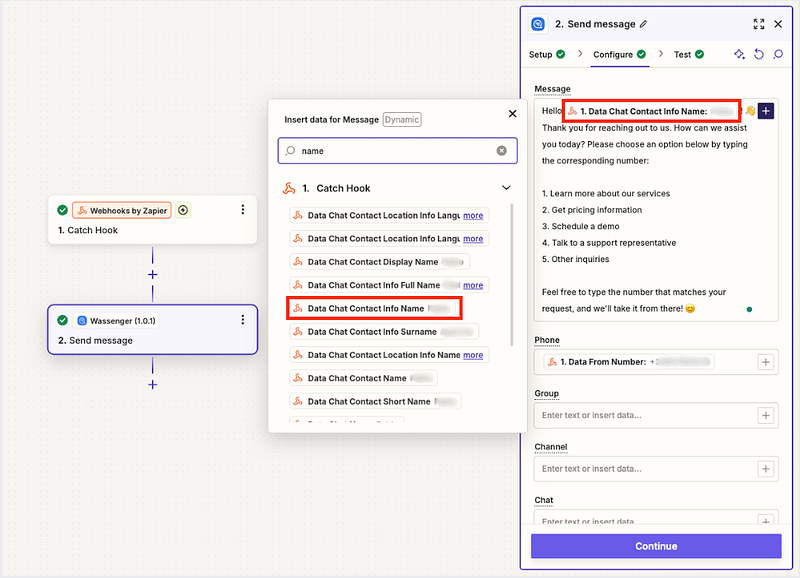The width and height of the screenshot is (800, 578).
Task: Open the three-dot menu on the Send message step
Action: click(242, 320)
